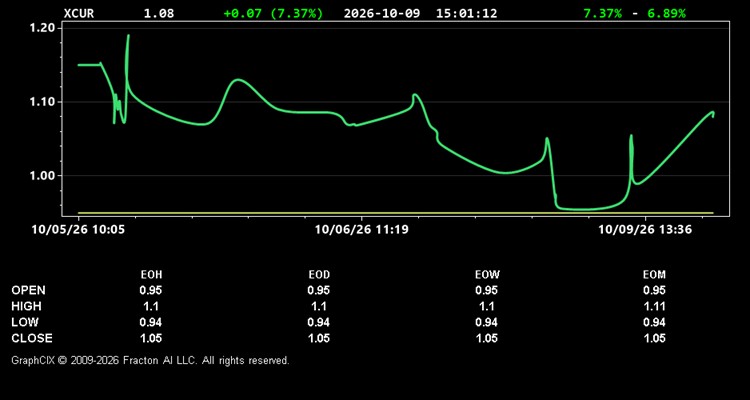Image resolution: width=750 pixels, height=400 pixels.
Task: Click the 1.20 y-axis label
Action: coord(42,28)
